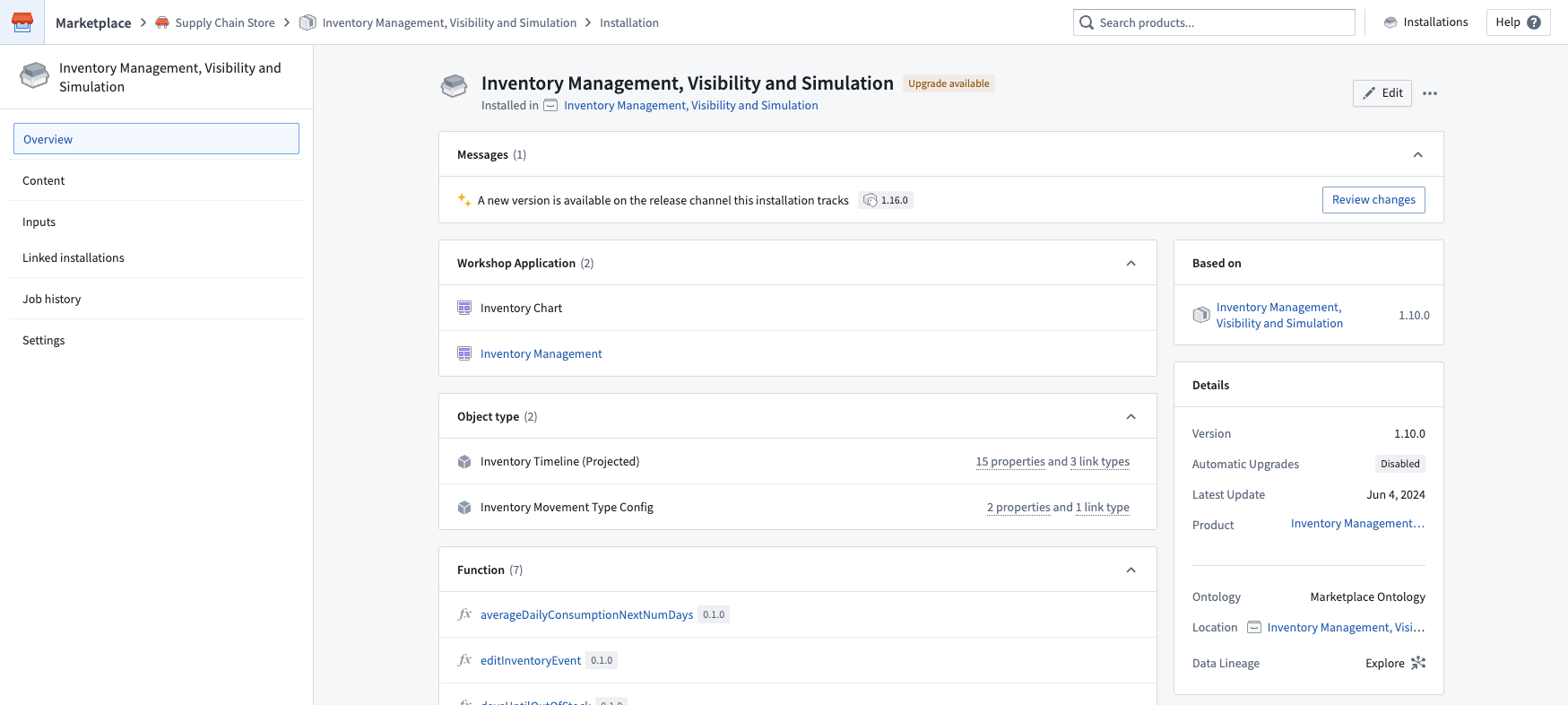This screenshot has height=705, width=1568.
Task: Click the Supply Chain Store breadcrumb icon
Action: 162,22
